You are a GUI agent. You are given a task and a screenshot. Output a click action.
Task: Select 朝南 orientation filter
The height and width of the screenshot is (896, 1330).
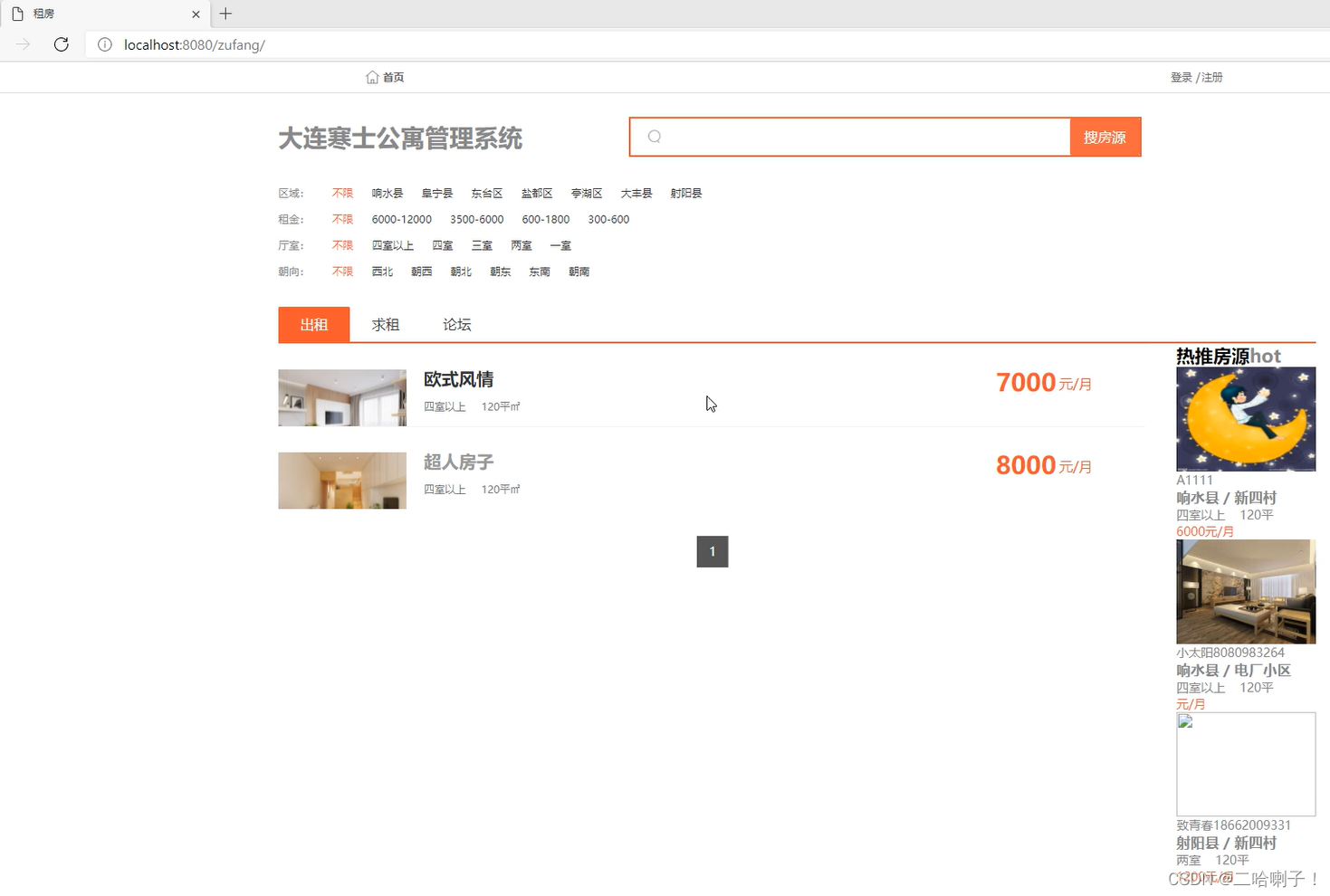coord(579,271)
